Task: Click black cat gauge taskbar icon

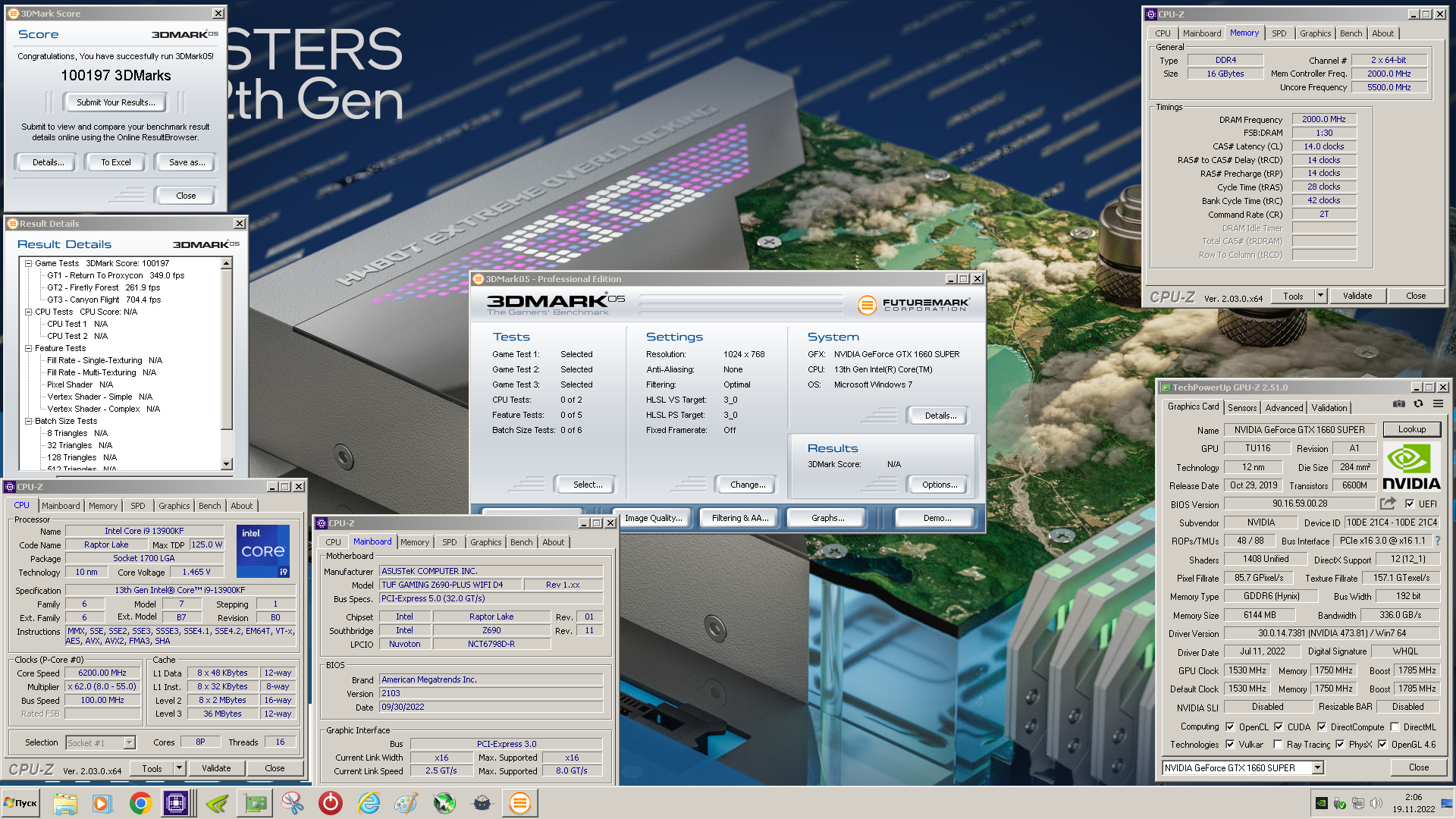Action: coord(482,803)
